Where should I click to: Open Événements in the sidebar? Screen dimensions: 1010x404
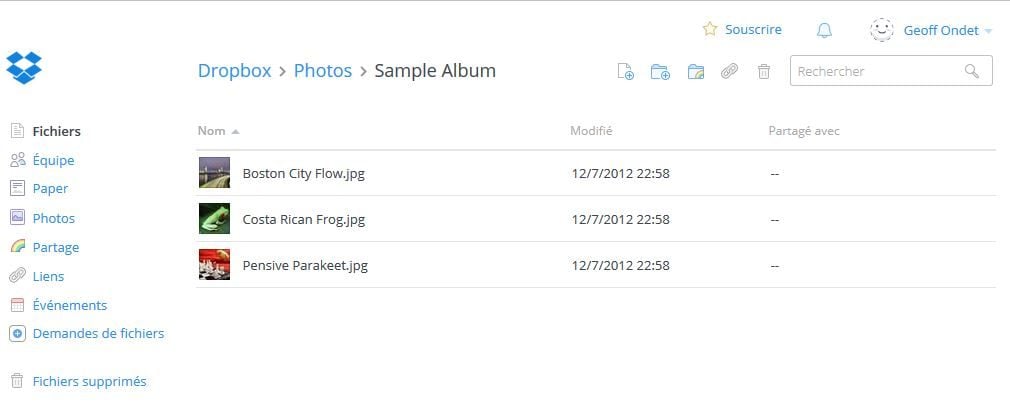69,305
